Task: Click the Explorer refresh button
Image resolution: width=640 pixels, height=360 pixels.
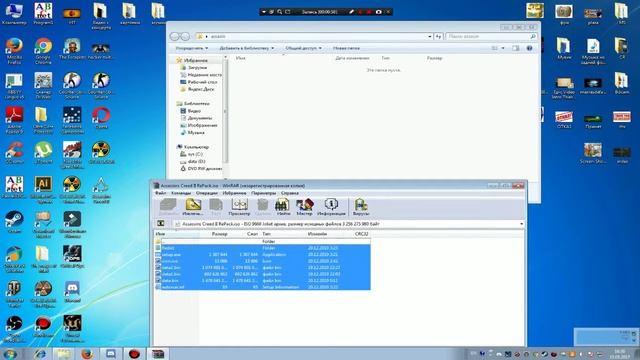Action: pyautogui.click(x=438, y=36)
